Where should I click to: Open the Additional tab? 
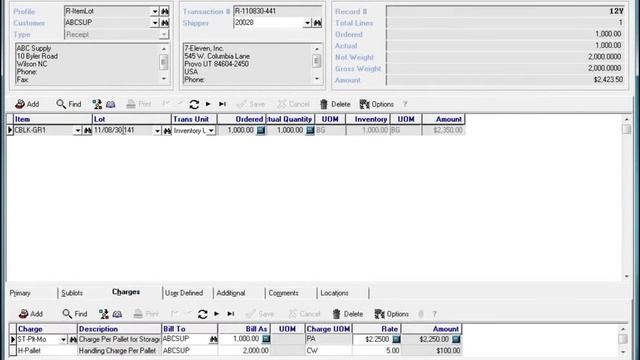(231, 293)
